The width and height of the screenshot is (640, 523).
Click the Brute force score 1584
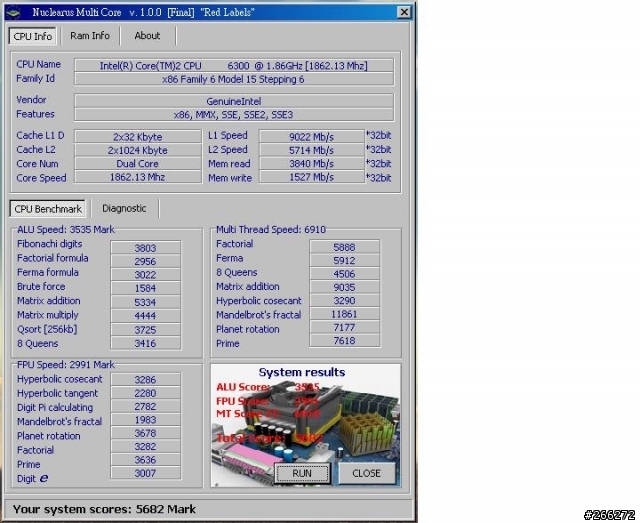[145, 288]
